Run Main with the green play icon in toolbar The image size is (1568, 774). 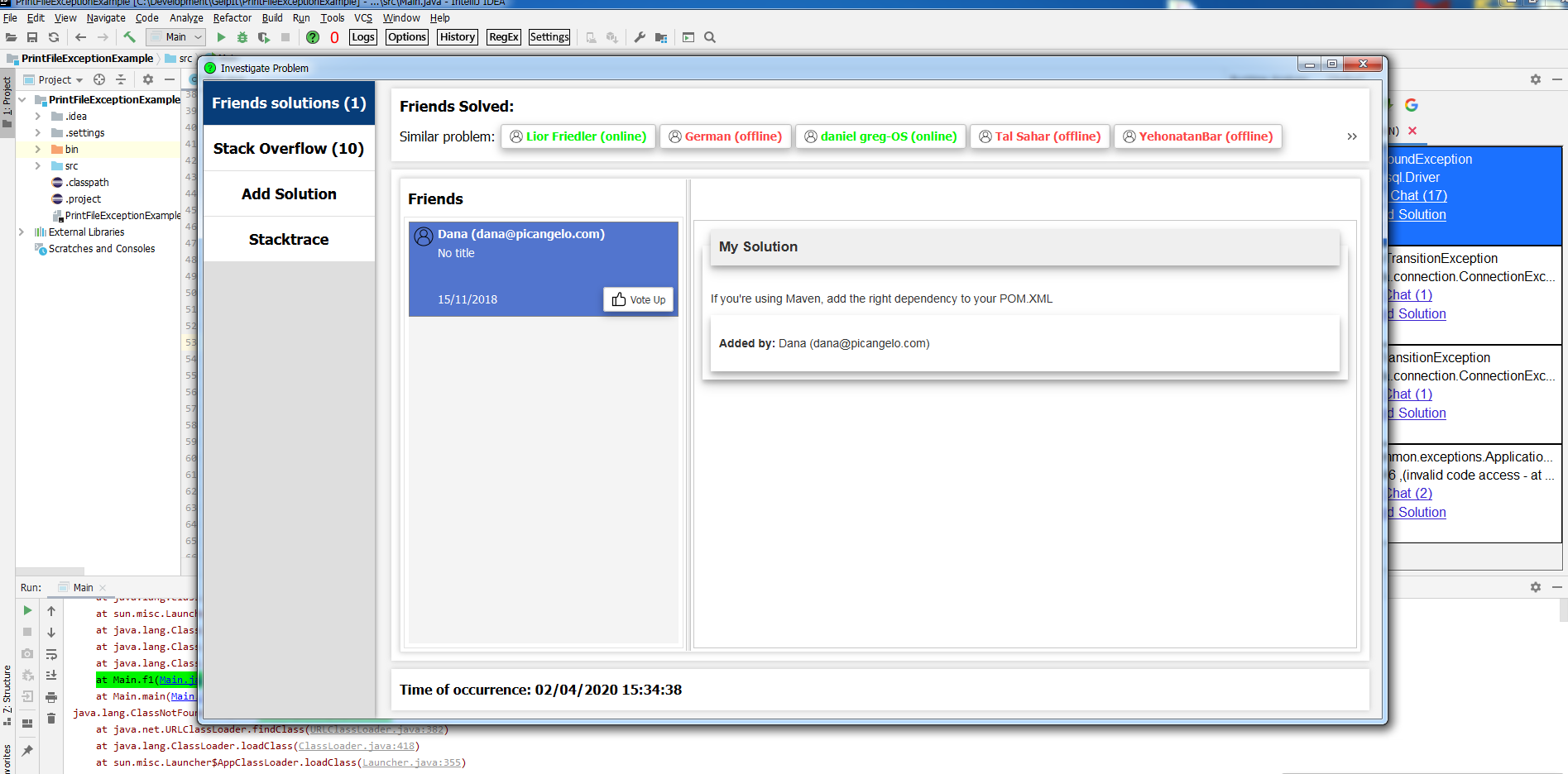click(221, 37)
